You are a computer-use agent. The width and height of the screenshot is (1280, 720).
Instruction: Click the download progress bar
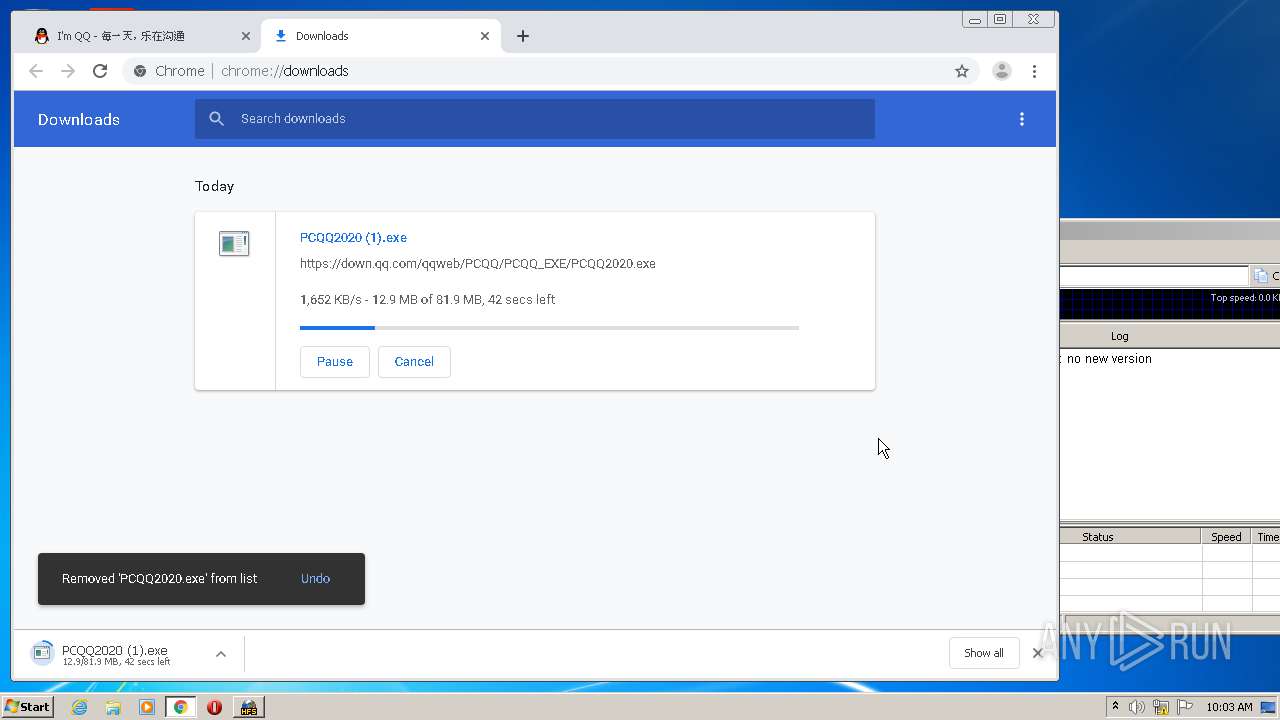pos(549,328)
